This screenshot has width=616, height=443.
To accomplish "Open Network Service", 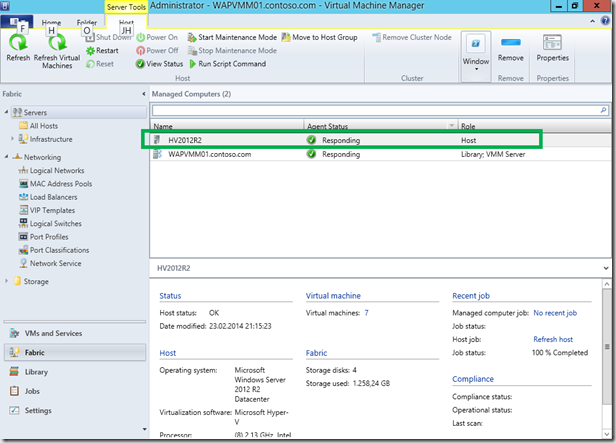I will (x=50, y=264).
